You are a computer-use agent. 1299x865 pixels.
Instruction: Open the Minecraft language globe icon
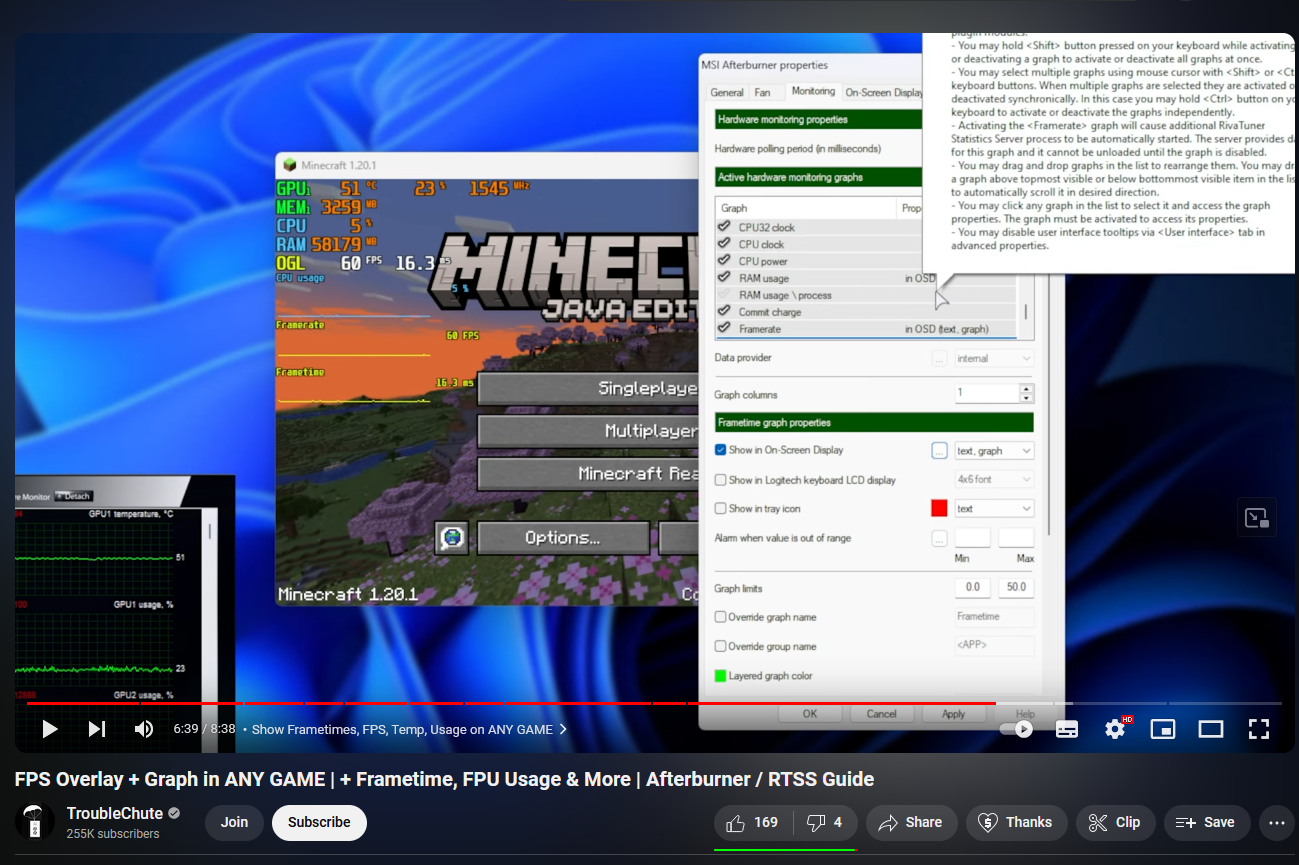452,538
